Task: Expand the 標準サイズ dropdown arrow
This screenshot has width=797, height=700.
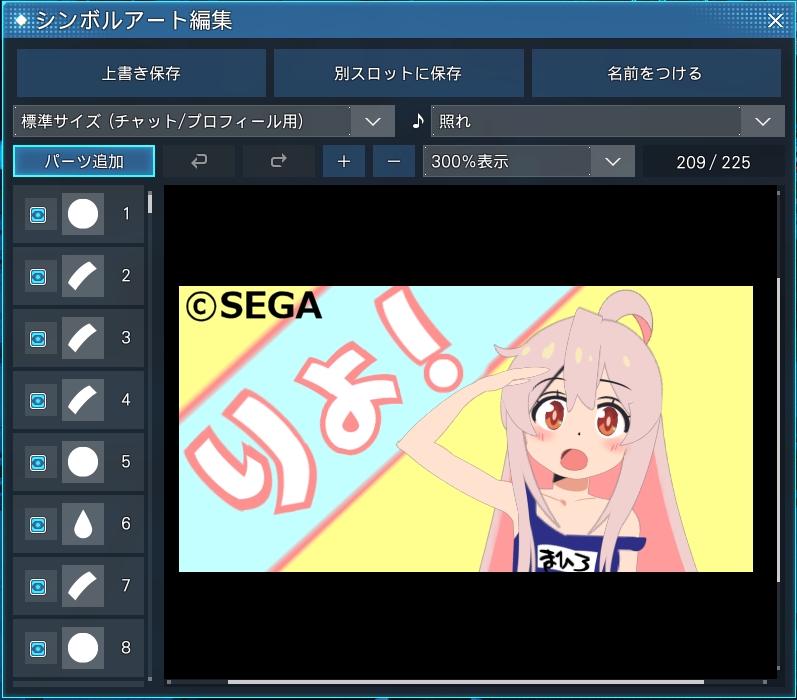Action: pyautogui.click(x=373, y=121)
